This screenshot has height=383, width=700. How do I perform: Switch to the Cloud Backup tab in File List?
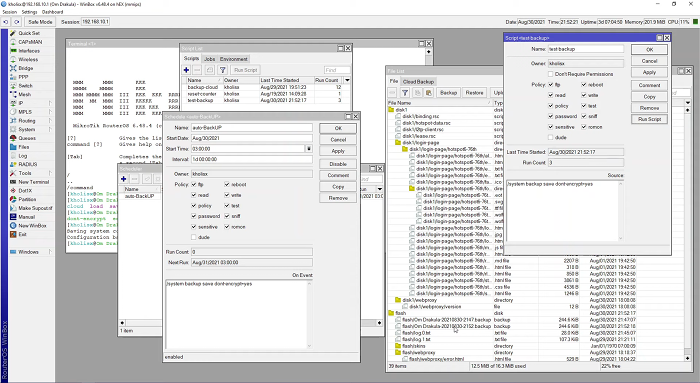(x=418, y=82)
